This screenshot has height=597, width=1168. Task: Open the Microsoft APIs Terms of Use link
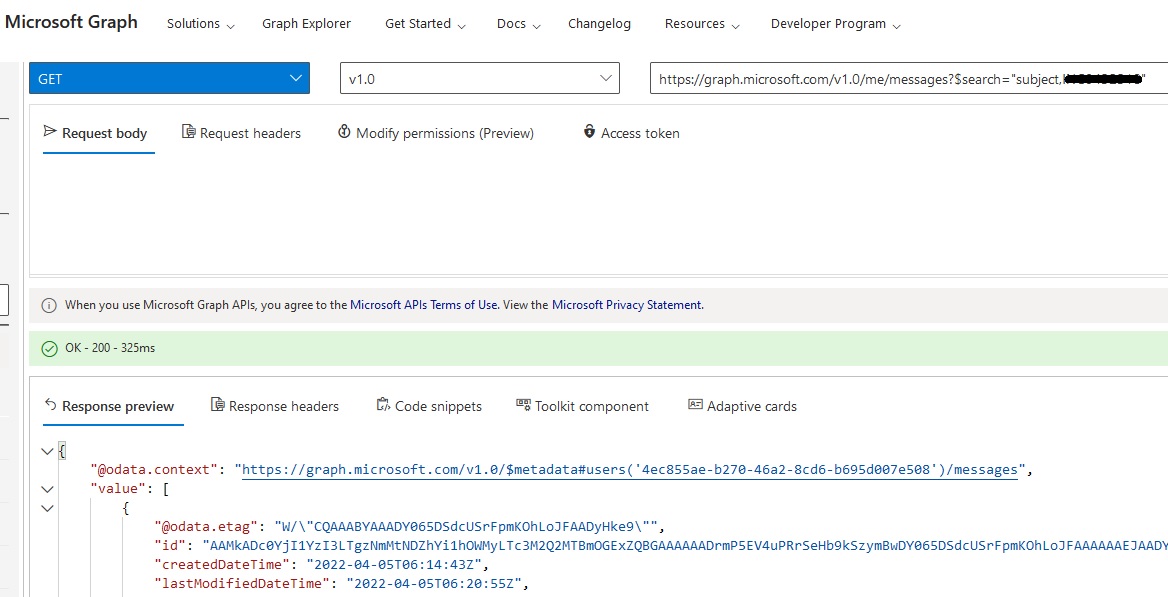click(x=424, y=305)
